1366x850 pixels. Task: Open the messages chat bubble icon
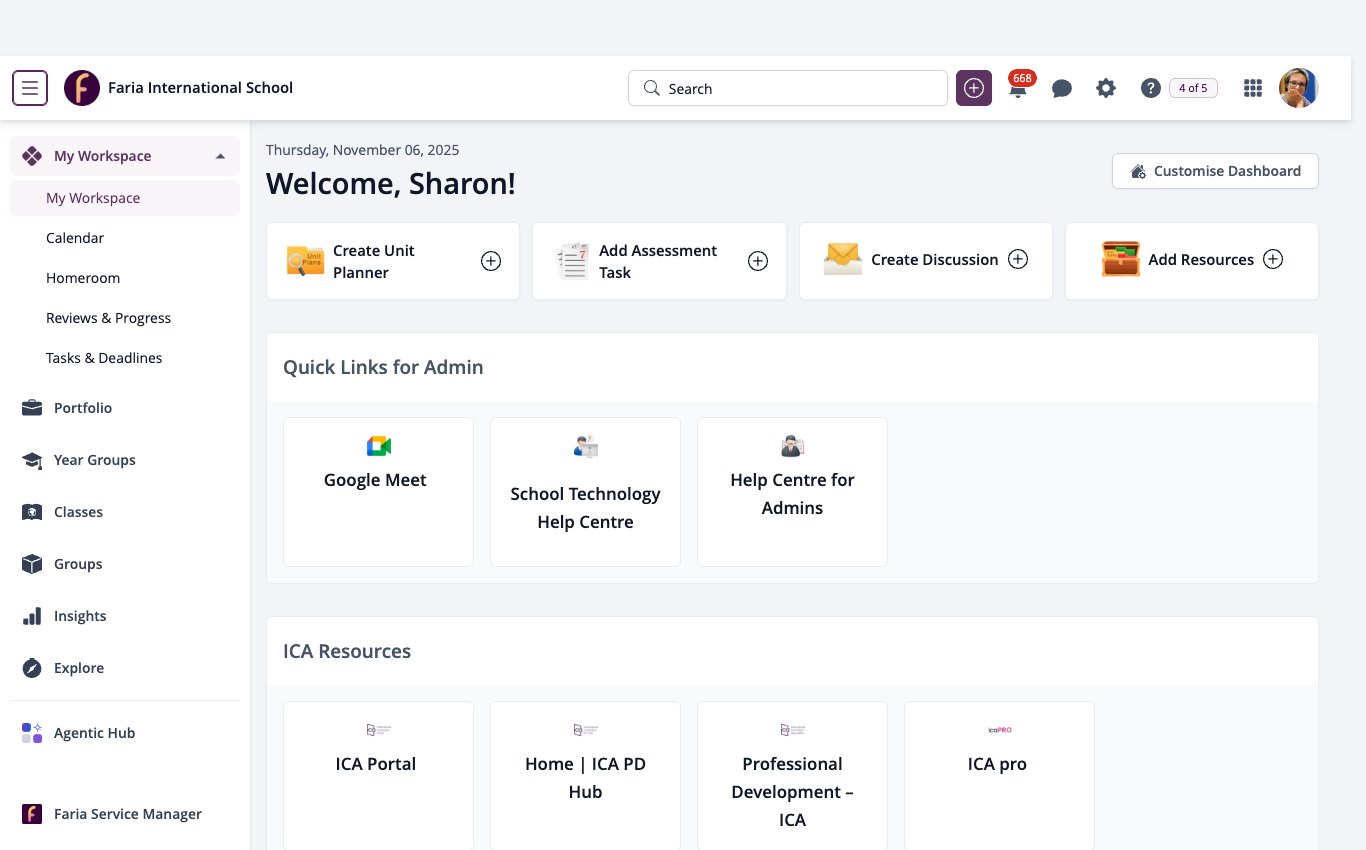coord(1062,88)
